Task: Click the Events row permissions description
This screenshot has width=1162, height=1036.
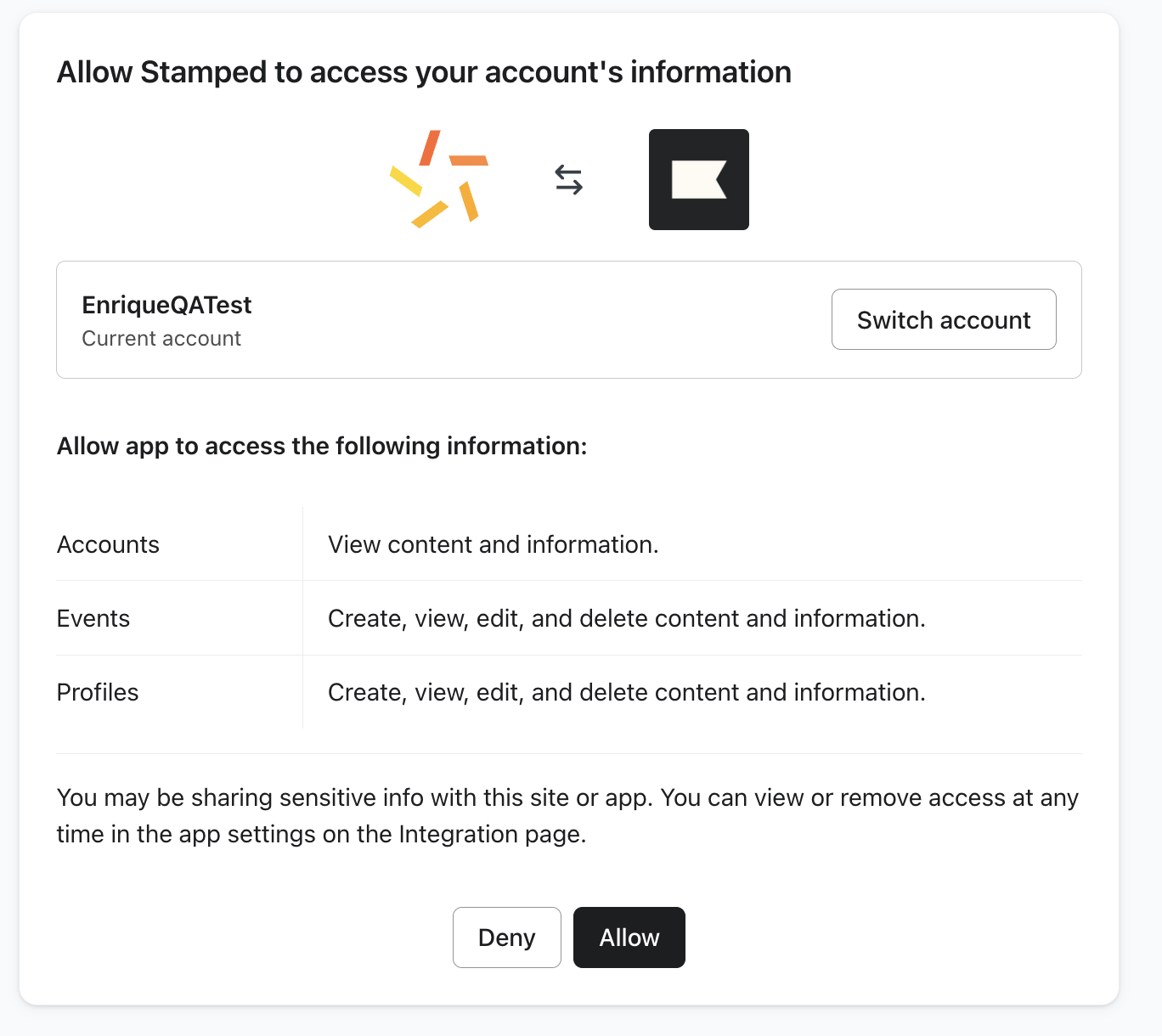Action: (626, 618)
